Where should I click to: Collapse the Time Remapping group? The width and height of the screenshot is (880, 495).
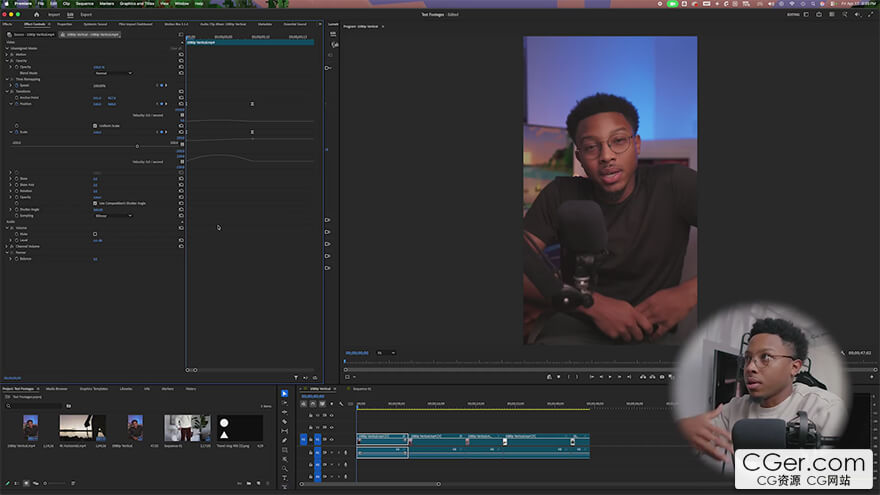pos(7,79)
